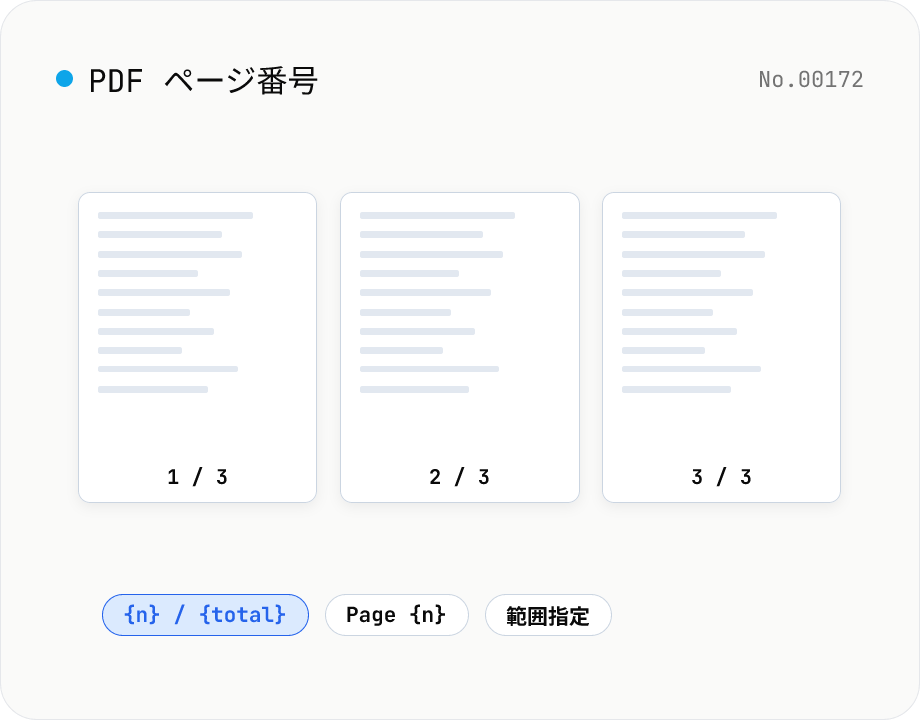The width and height of the screenshot is (920, 720).
Task: Click the PDF ページ番号 title
Action: pos(204,80)
